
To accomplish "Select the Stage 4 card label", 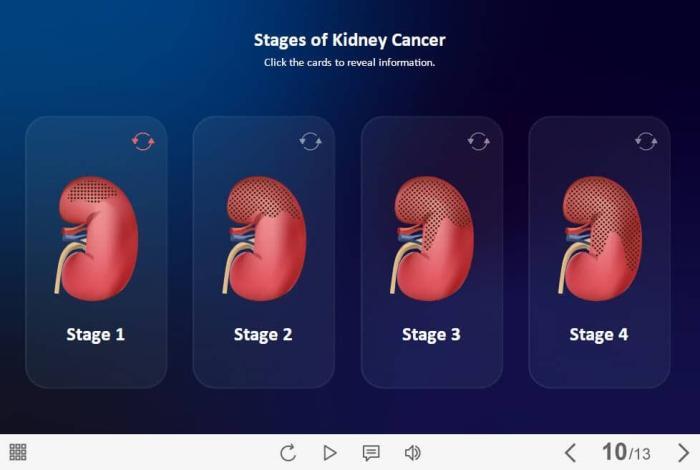I will coord(599,335).
